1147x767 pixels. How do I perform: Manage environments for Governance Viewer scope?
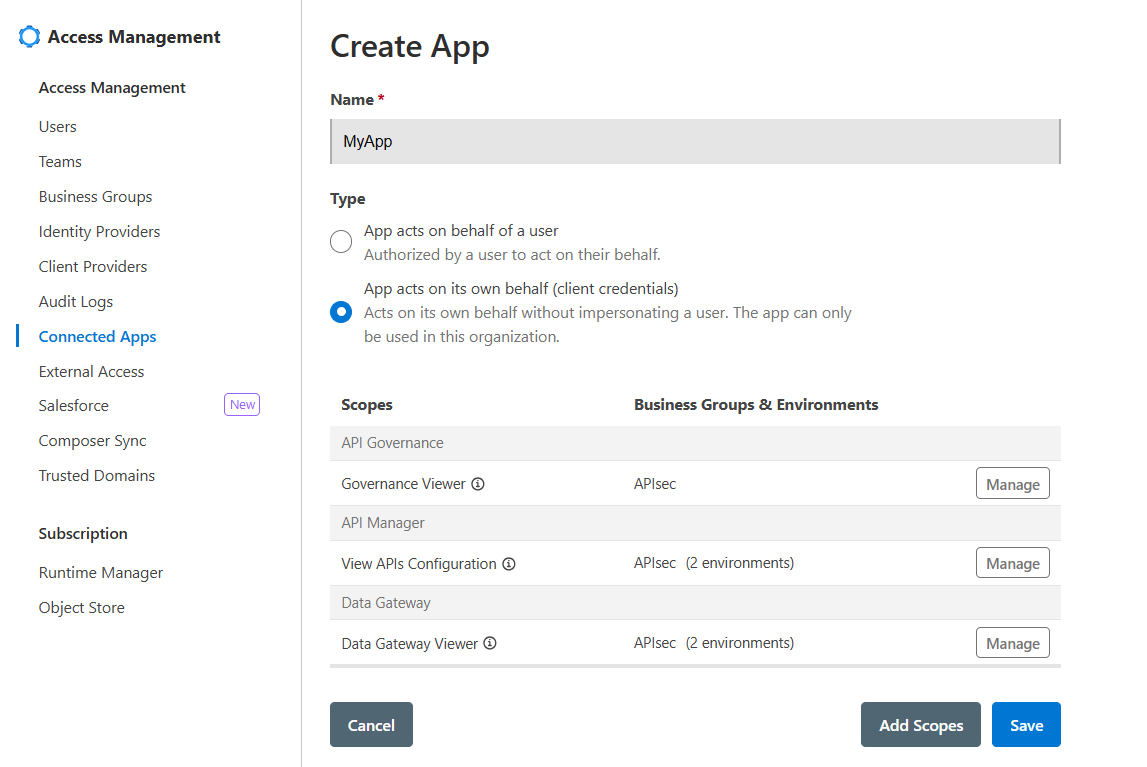click(x=1012, y=483)
